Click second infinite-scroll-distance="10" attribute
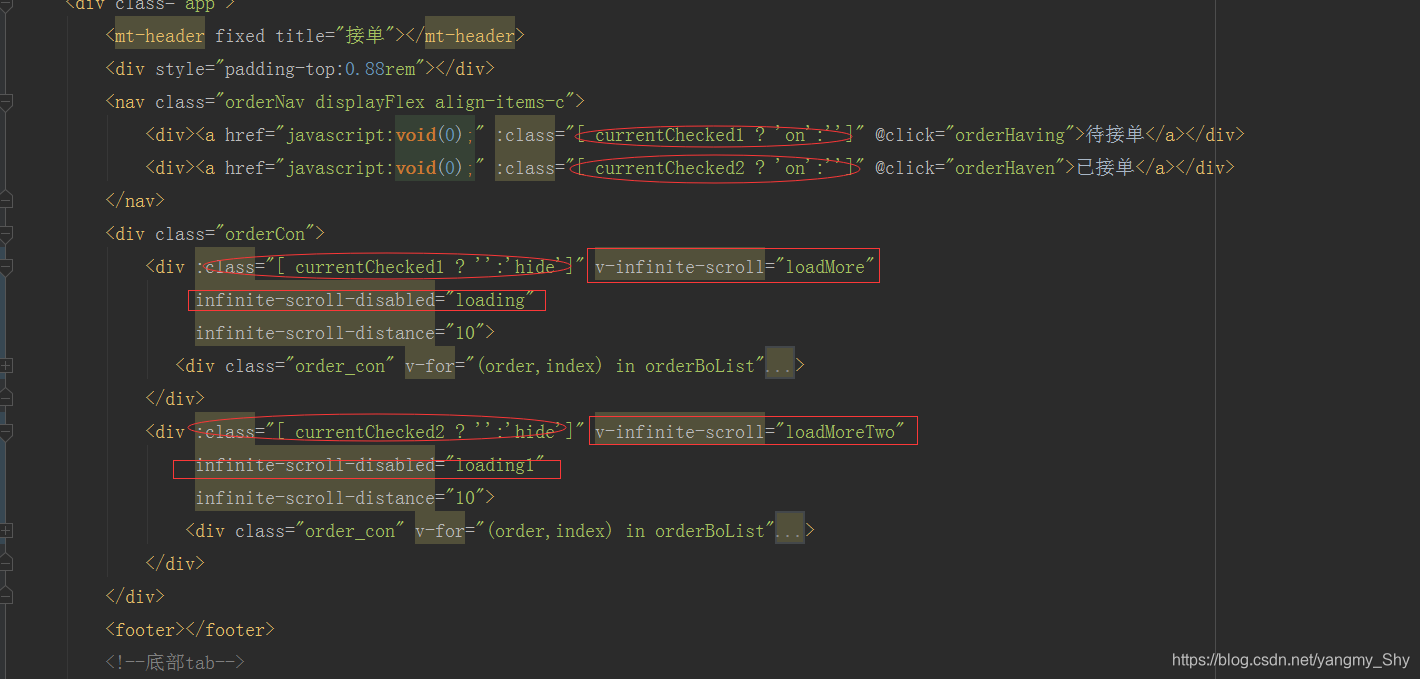The image size is (1420, 679). [340, 498]
